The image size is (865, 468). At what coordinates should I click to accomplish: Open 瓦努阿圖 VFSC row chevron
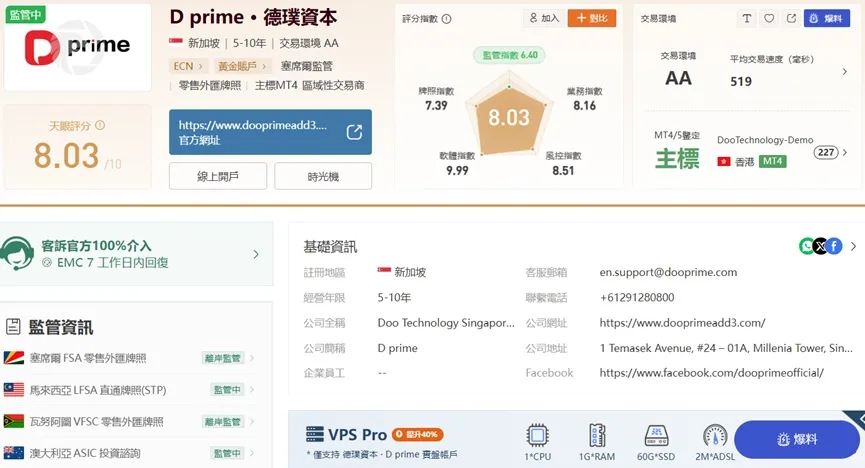[252, 422]
